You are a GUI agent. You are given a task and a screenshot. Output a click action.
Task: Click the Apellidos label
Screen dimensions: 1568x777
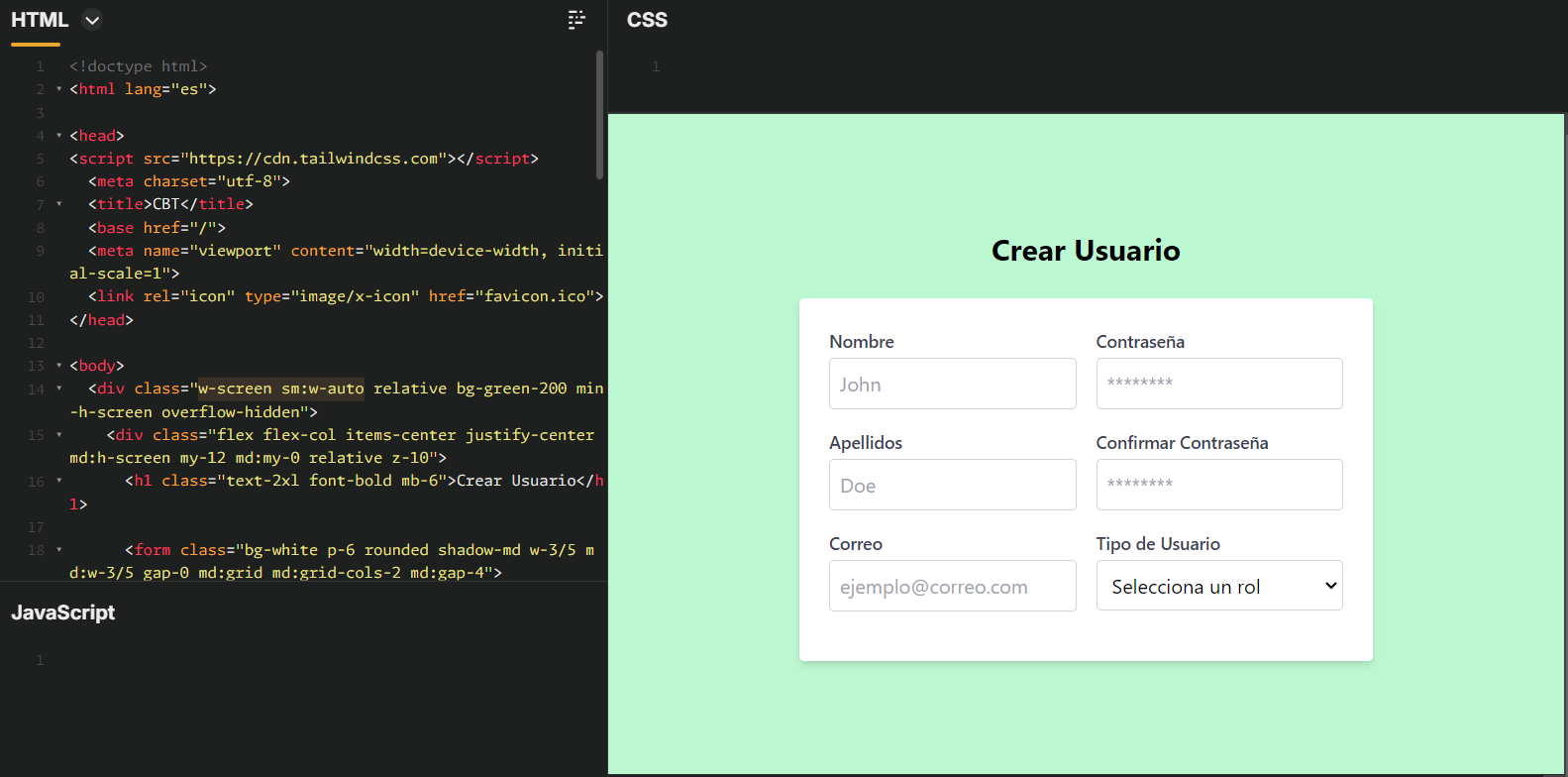tap(866, 443)
